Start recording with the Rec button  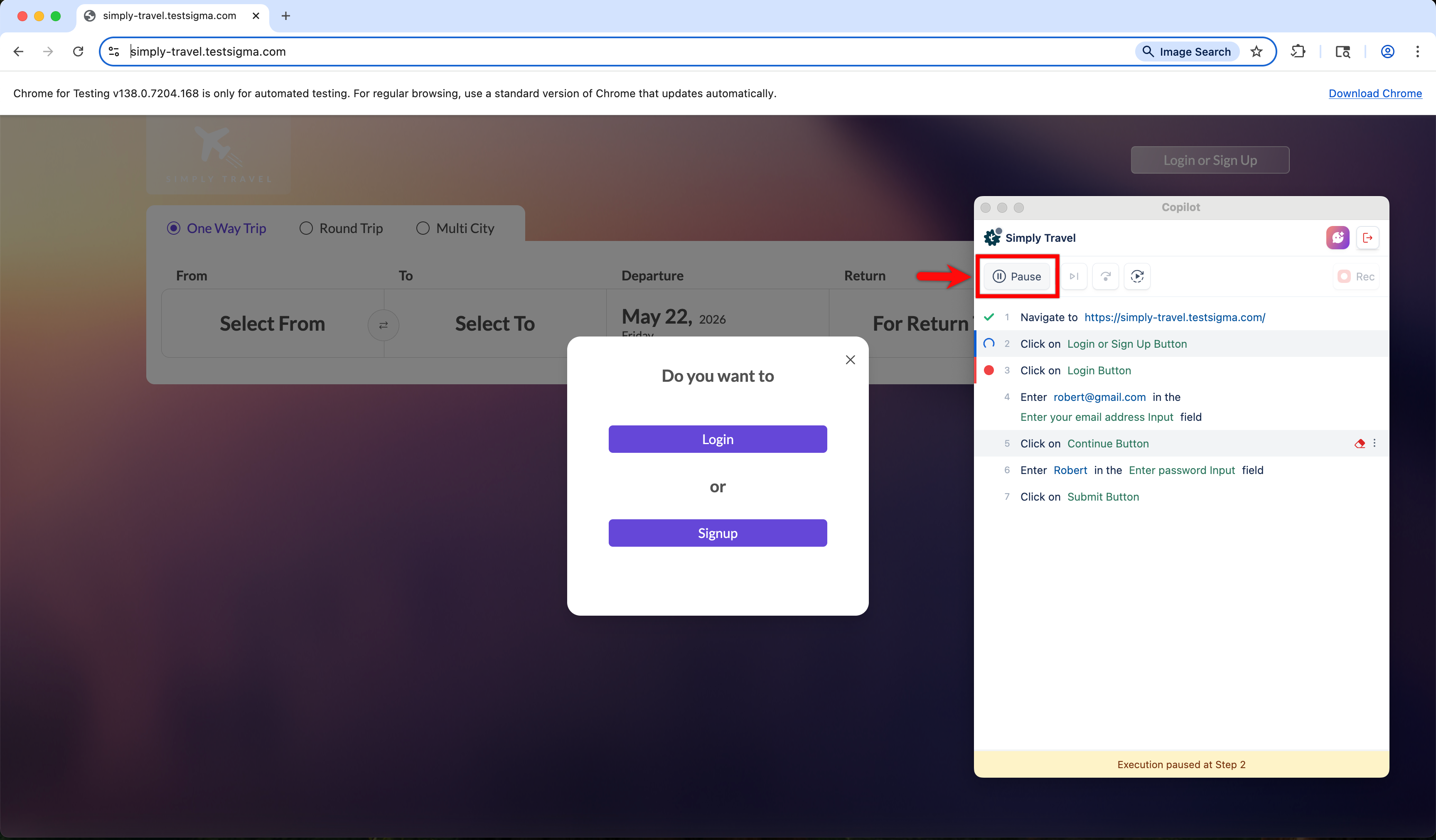point(1356,276)
